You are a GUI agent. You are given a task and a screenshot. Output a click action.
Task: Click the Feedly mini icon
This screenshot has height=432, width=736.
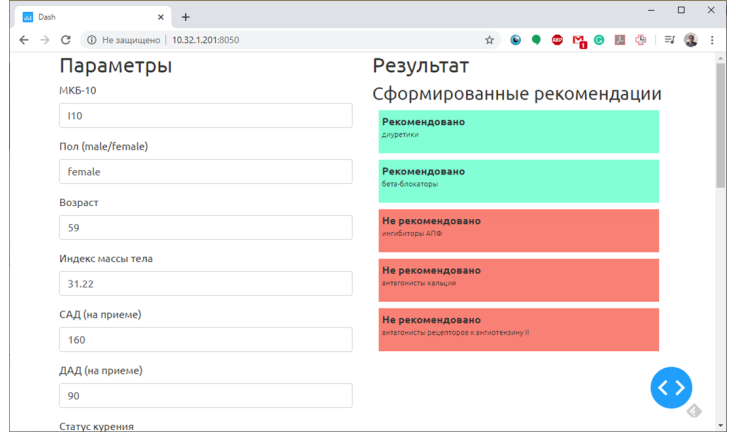click(x=694, y=411)
